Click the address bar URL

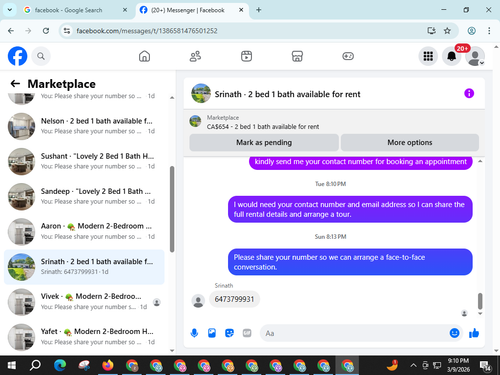click(x=147, y=31)
